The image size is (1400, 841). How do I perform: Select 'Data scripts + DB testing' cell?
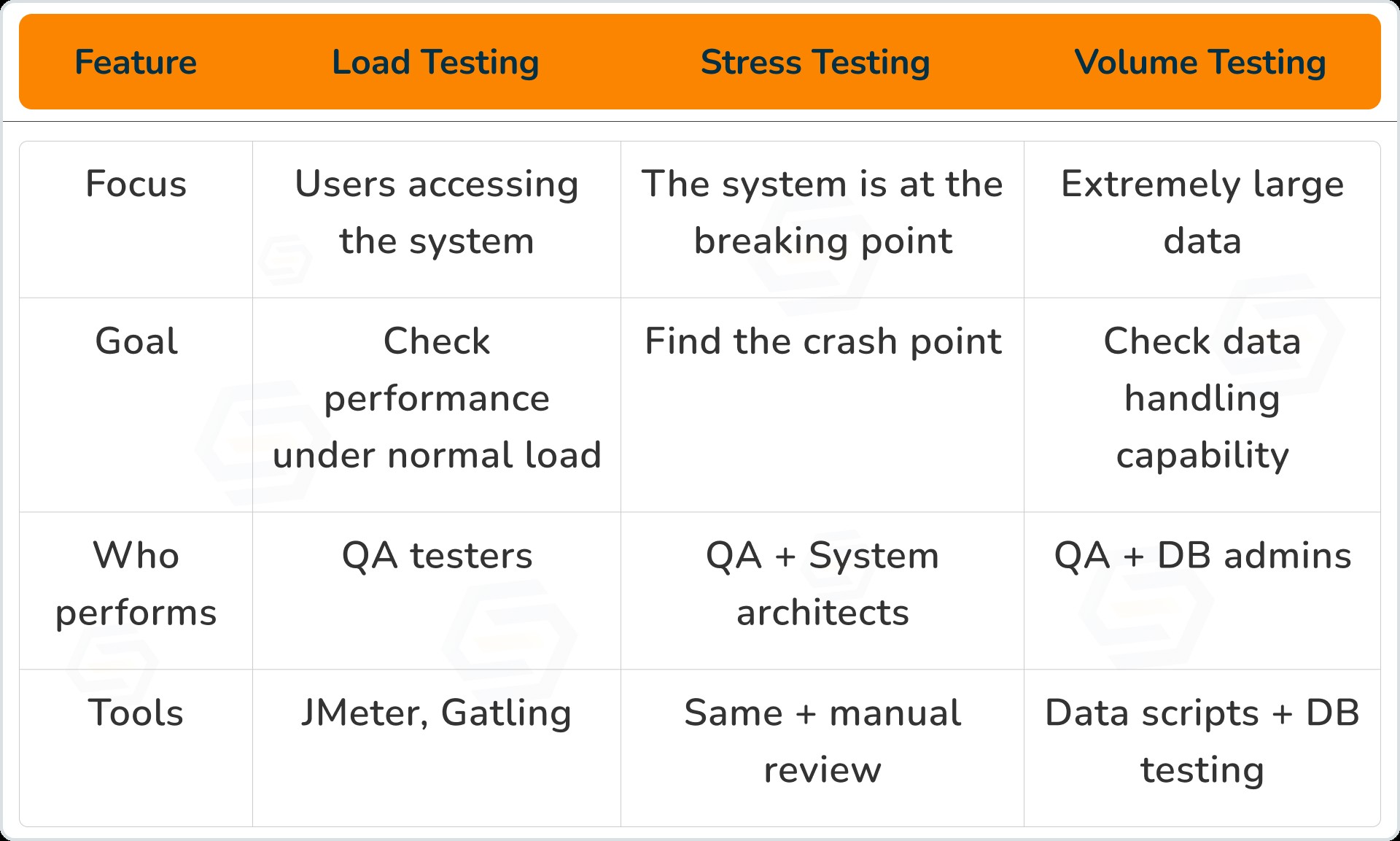[x=1202, y=741]
